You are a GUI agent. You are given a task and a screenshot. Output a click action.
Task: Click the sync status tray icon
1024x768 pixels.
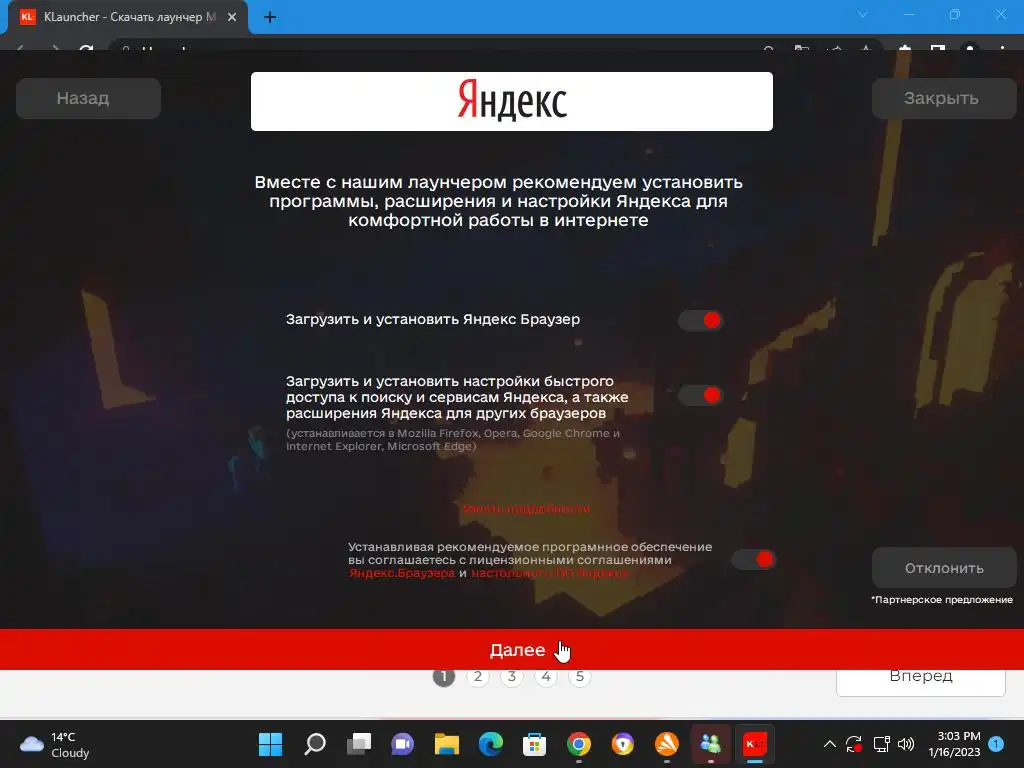pyautogui.click(x=854, y=744)
